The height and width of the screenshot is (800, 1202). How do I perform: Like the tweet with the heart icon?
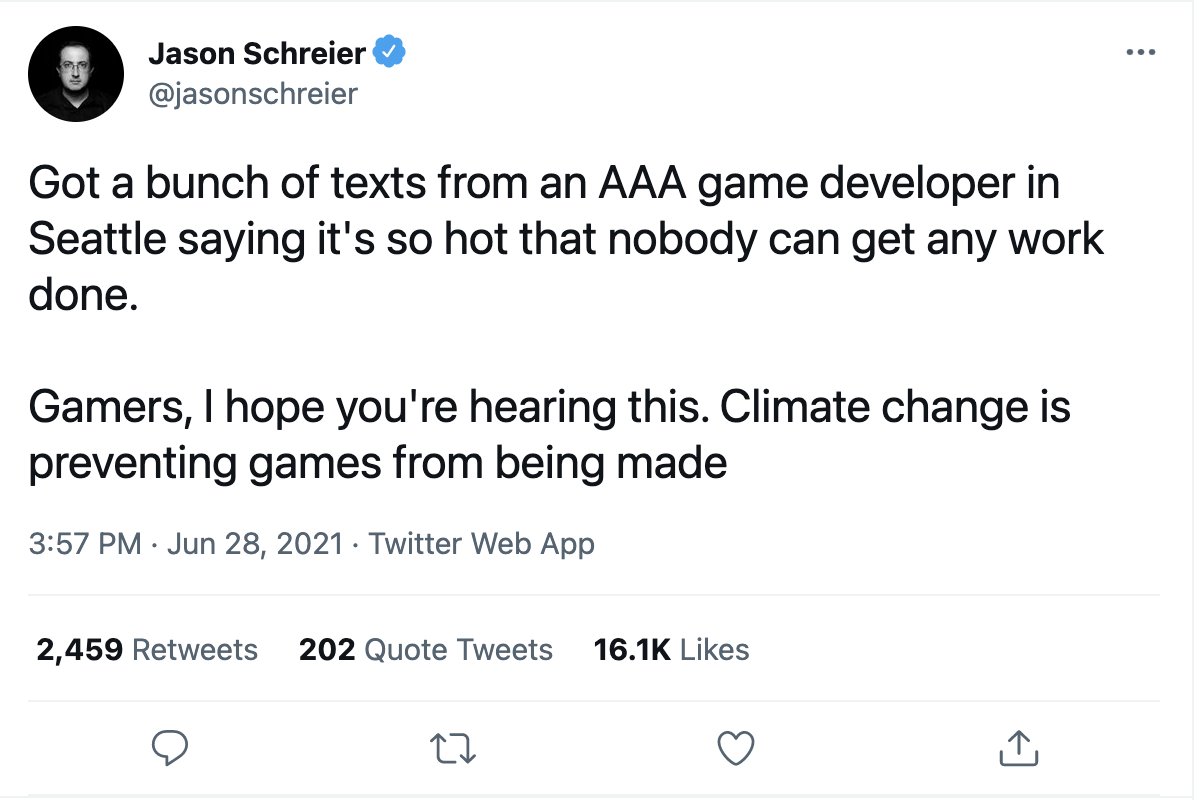[737, 747]
